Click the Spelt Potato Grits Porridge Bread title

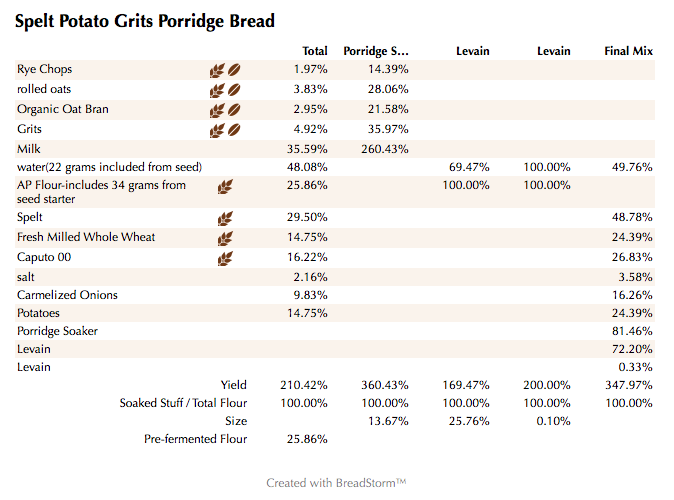tap(145, 20)
